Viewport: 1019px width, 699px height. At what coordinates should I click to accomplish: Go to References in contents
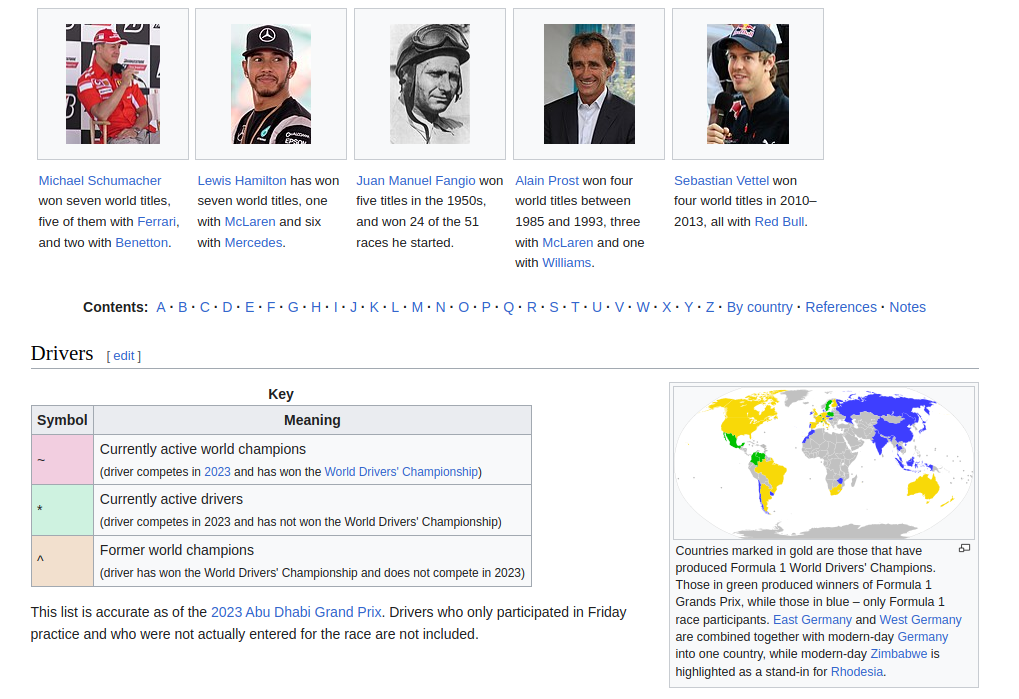(841, 307)
